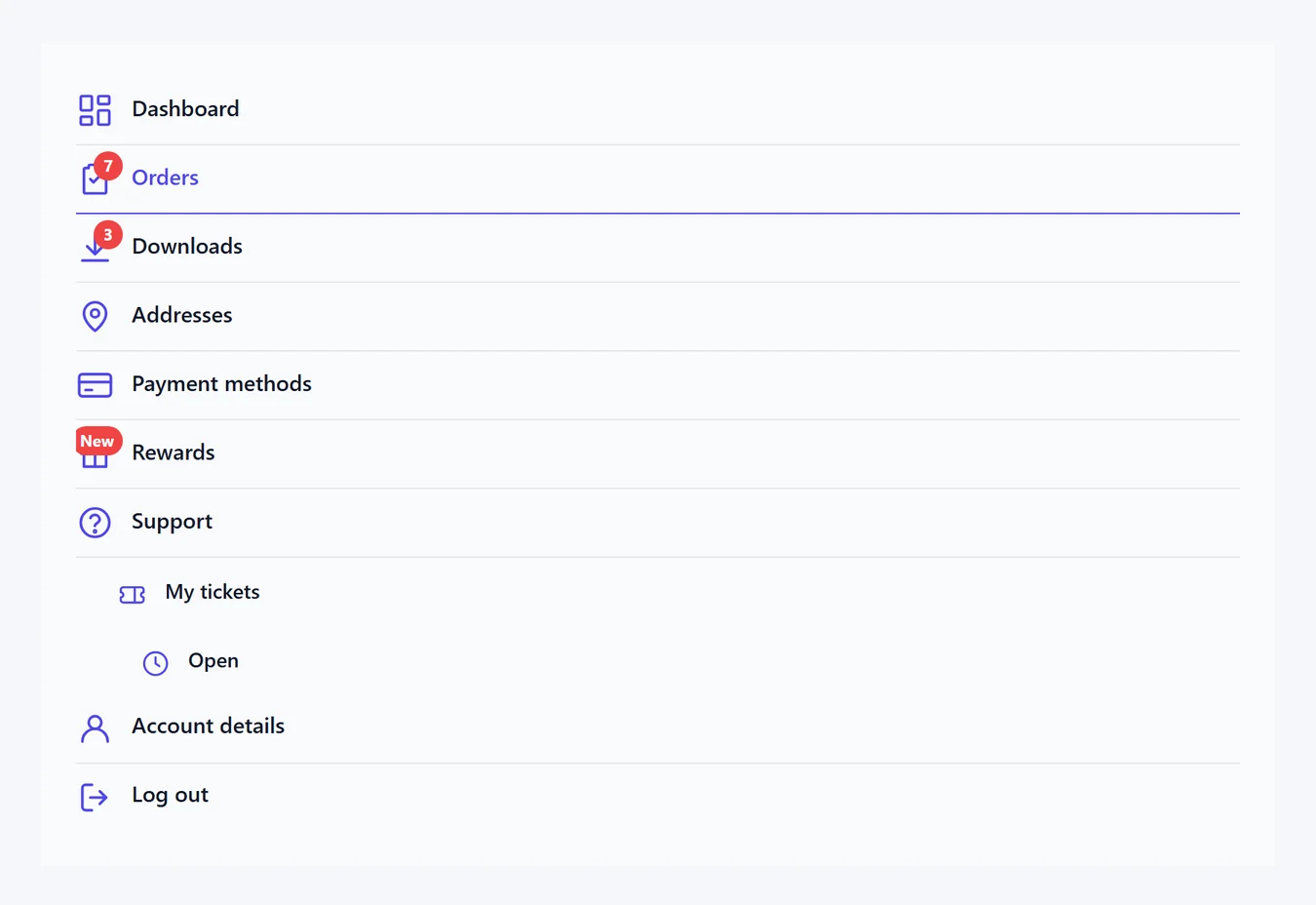Go to the Downloads menu item
Screen dimensions: 1316x905
coord(658,248)
